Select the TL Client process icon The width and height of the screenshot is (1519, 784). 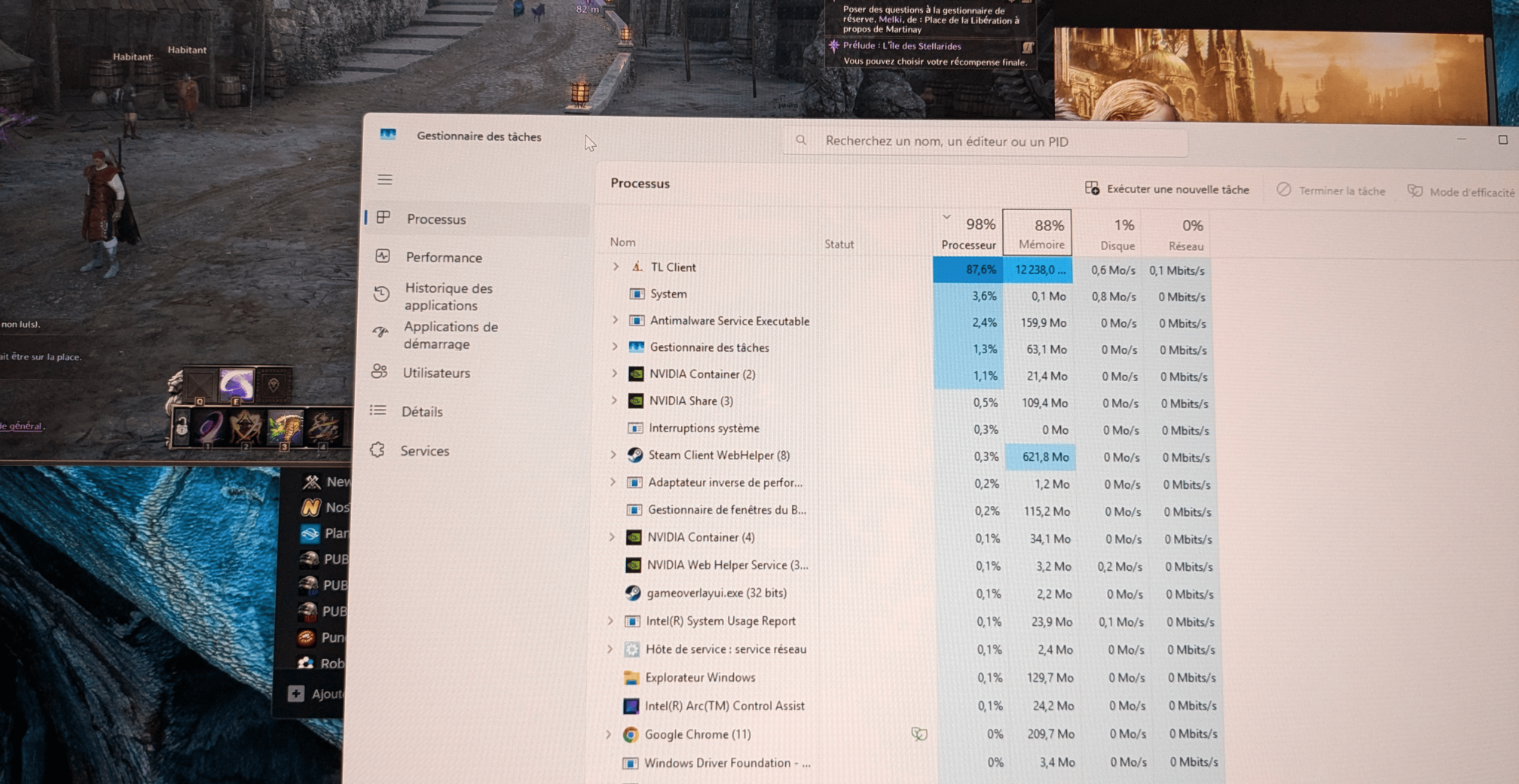pos(637,267)
